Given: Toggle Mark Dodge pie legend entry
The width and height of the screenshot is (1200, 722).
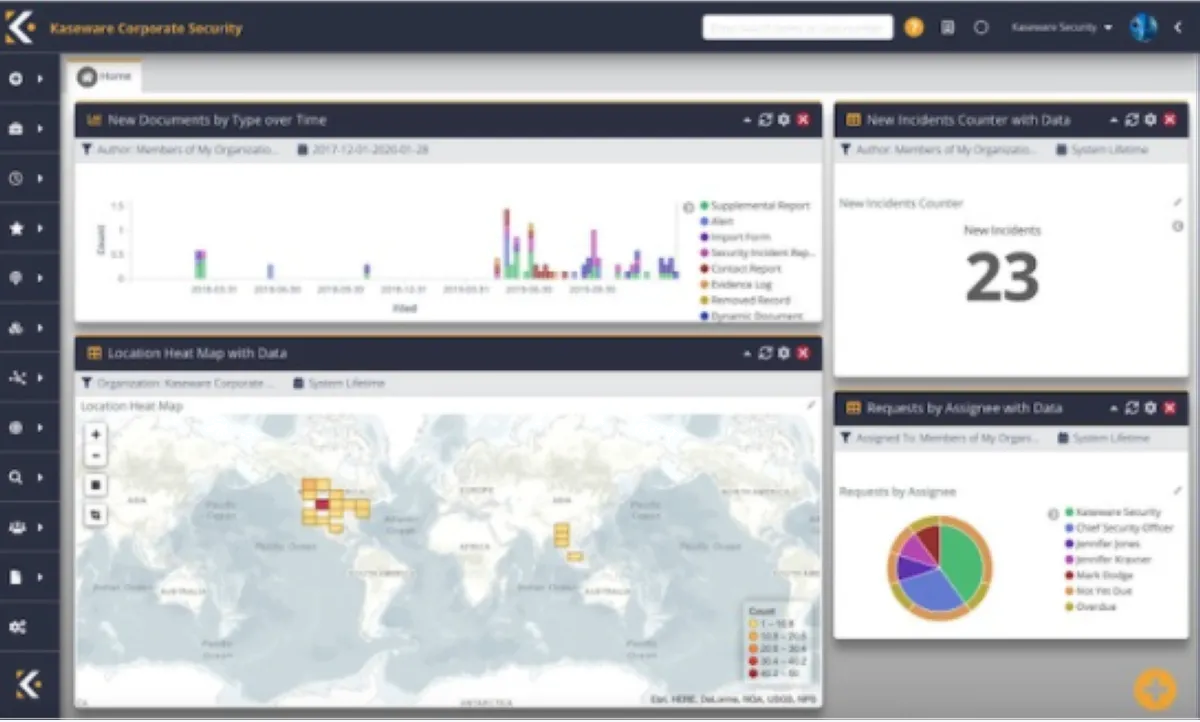Looking at the screenshot, I should (1099, 575).
